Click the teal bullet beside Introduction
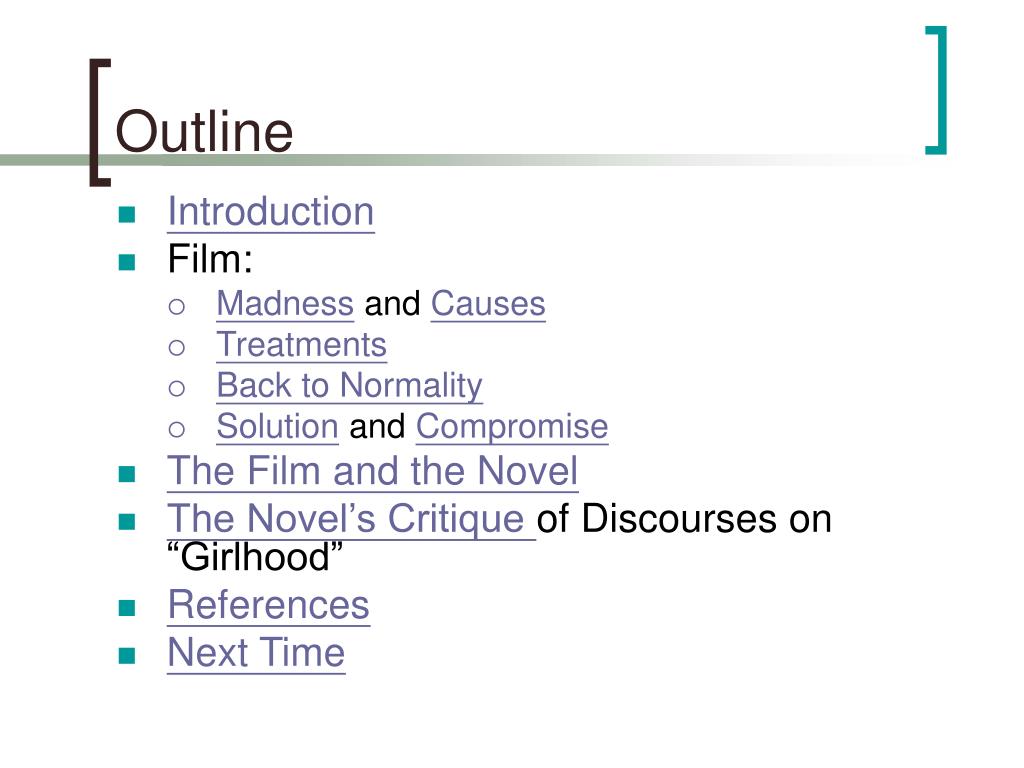 (127, 215)
